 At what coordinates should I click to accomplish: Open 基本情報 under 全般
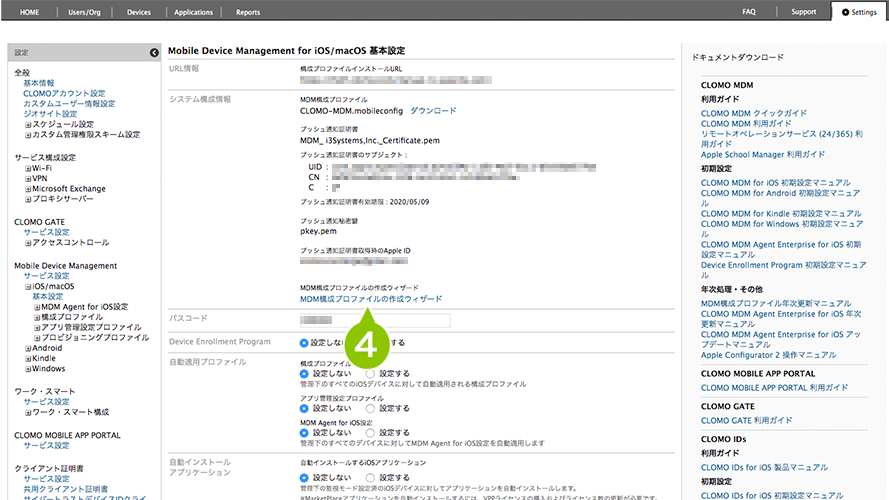(x=39, y=83)
